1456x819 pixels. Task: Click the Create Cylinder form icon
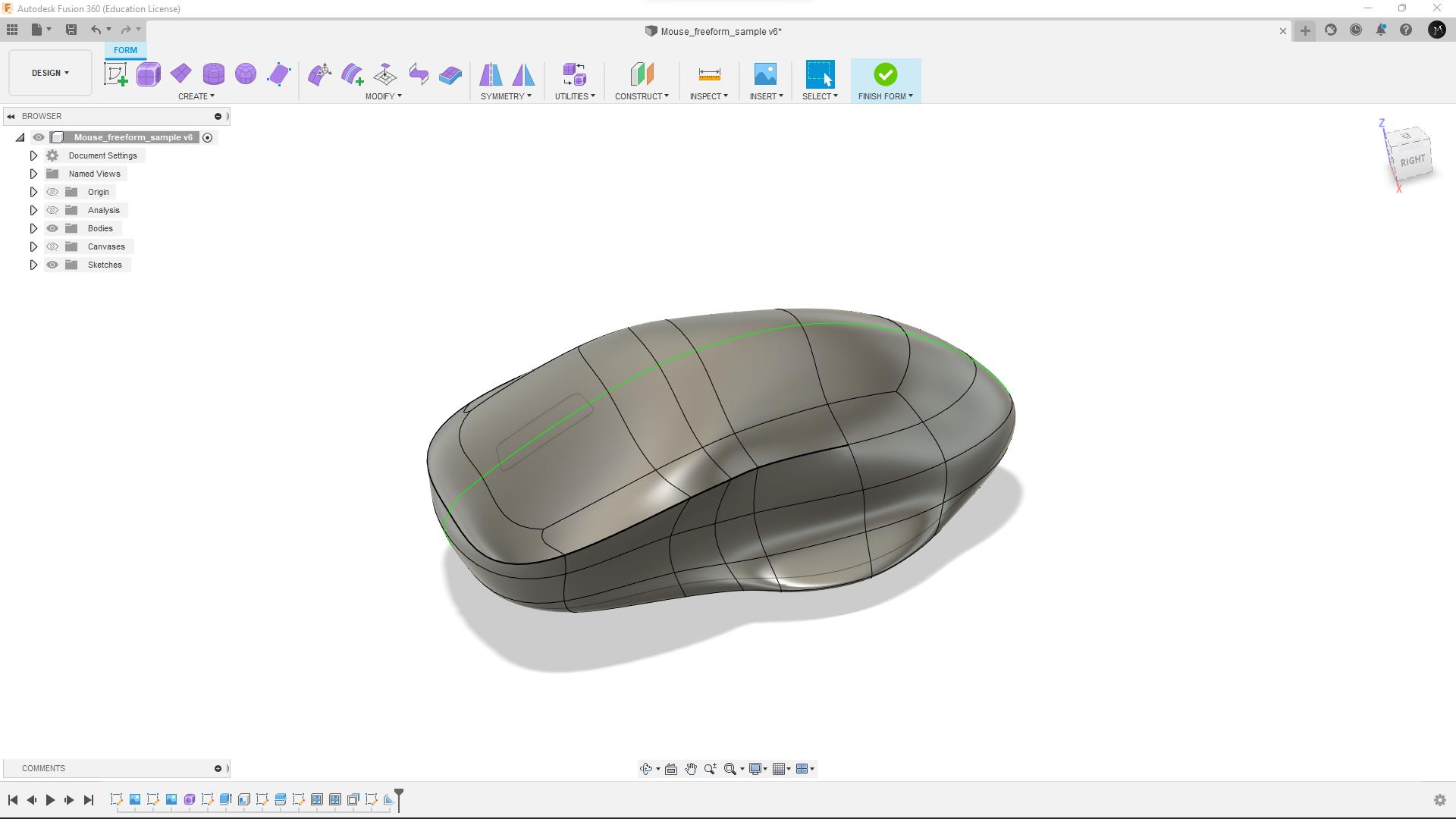pyautogui.click(x=214, y=74)
